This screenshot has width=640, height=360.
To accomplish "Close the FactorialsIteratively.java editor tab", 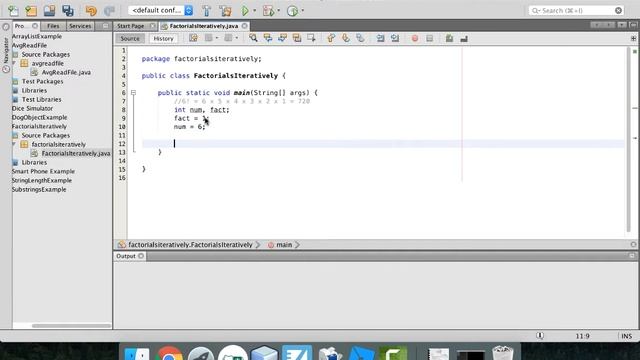I will click(x=244, y=26).
